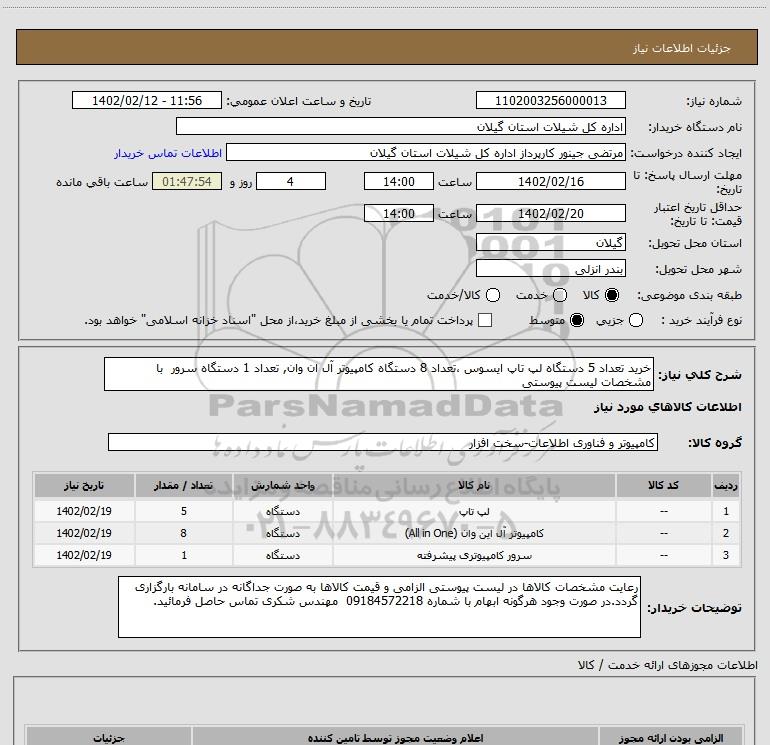Image resolution: width=770 pixels, height=745 pixels.
Task: Click need date 1402/02/19 in laptop row
Action: (x=83, y=511)
